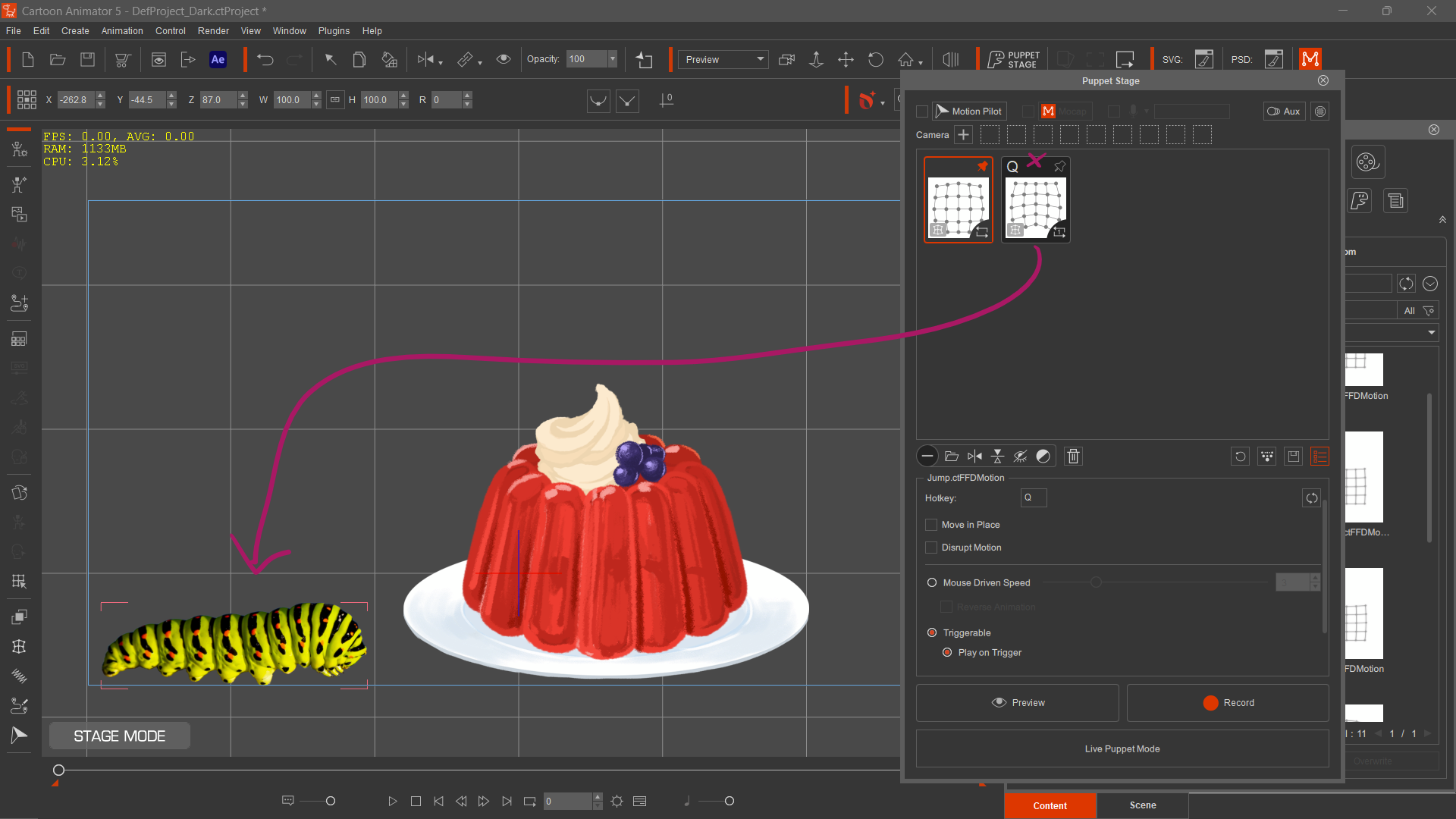Click open folder icon in Puppet Stage
Viewport: 1456px width, 819px height.
(951, 456)
